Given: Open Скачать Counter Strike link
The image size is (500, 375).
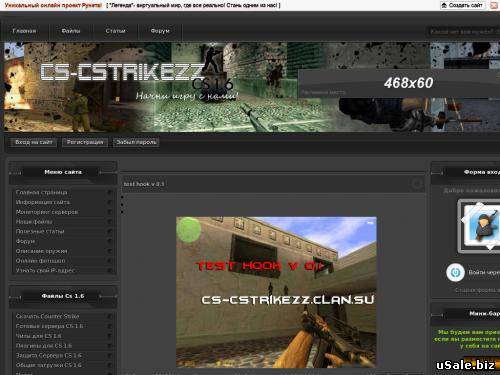Looking at the screenshot, I should (x=47, y=316).
